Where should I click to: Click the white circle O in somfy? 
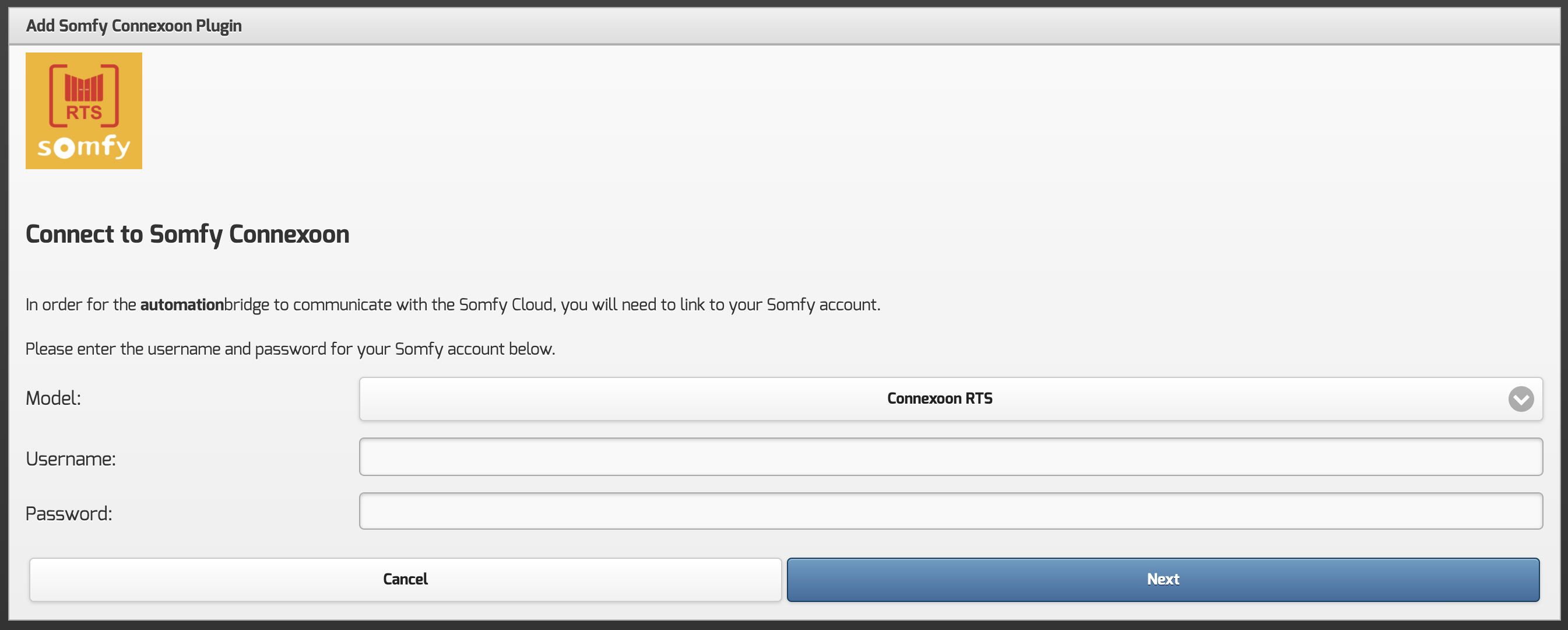[x=64, y=148]
